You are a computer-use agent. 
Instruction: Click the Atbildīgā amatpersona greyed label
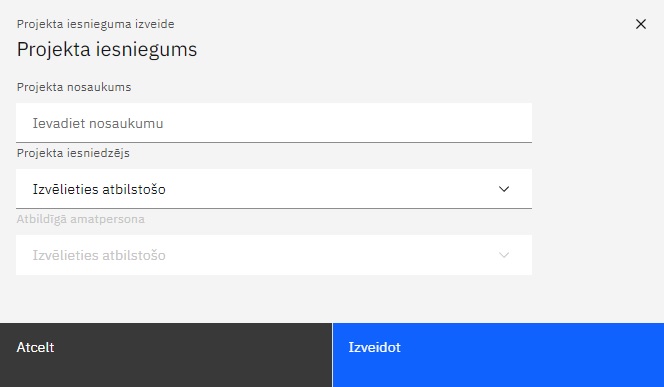point(80,219)
